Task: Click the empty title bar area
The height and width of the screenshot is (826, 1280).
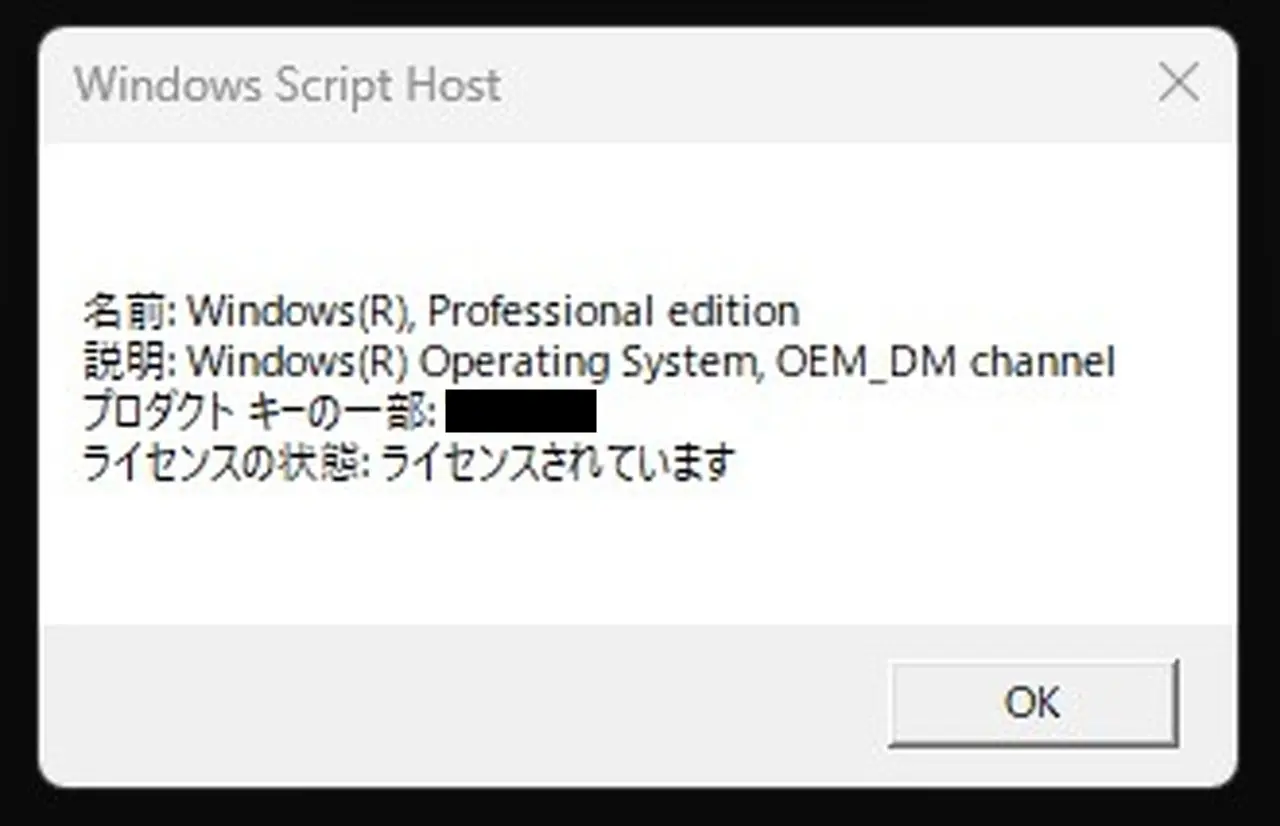Action: (800, 85)
